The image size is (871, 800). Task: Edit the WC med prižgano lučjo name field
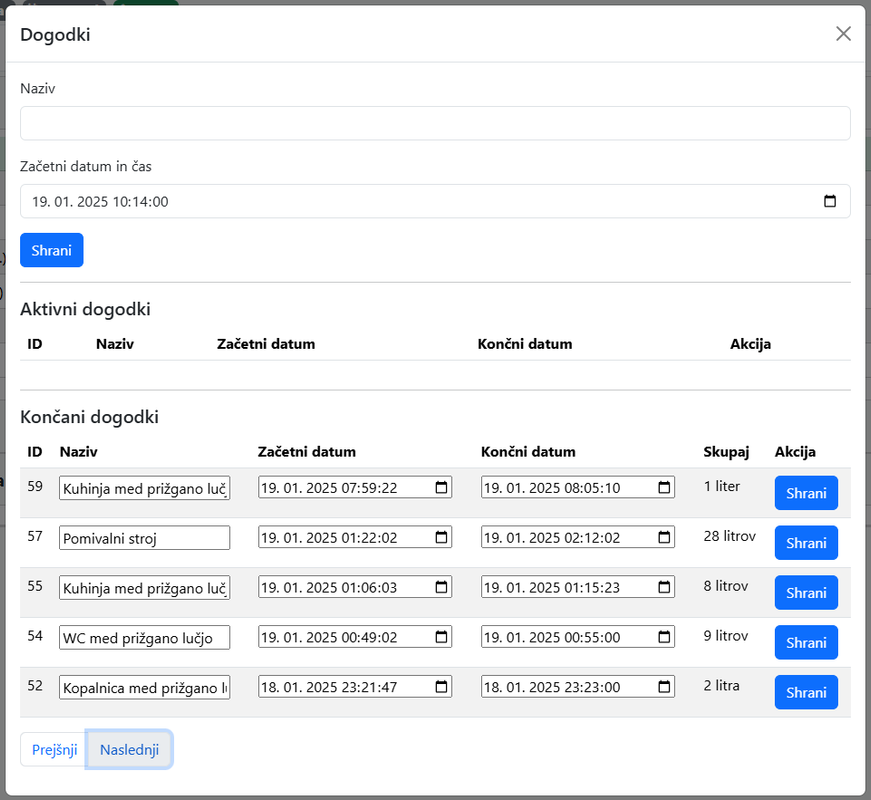[144, 638]
